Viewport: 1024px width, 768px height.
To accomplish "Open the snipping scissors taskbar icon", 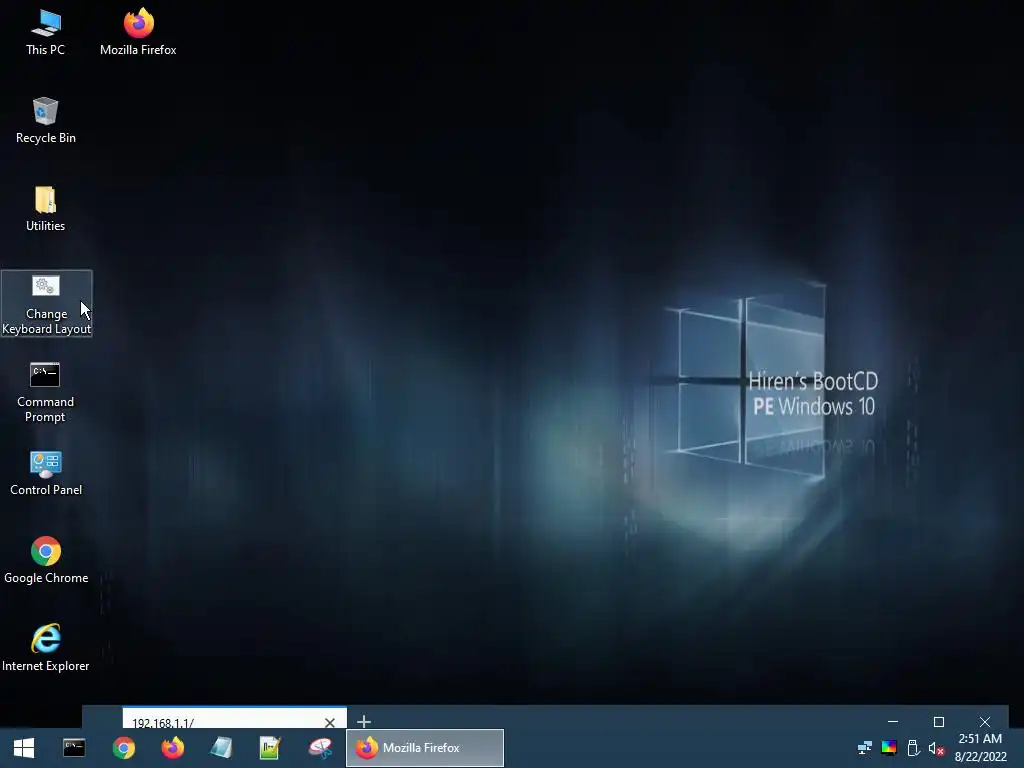I will 320,748.
